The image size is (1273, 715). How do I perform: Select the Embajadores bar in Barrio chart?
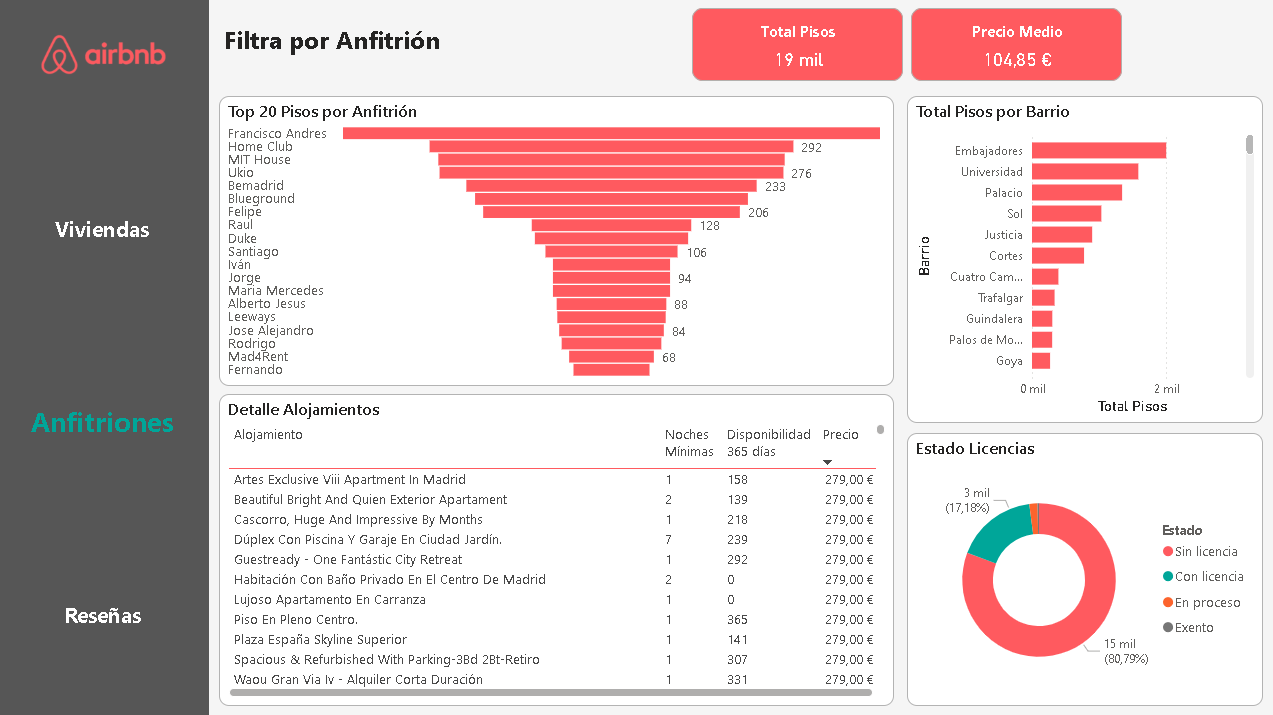(x=1098, y=151)
